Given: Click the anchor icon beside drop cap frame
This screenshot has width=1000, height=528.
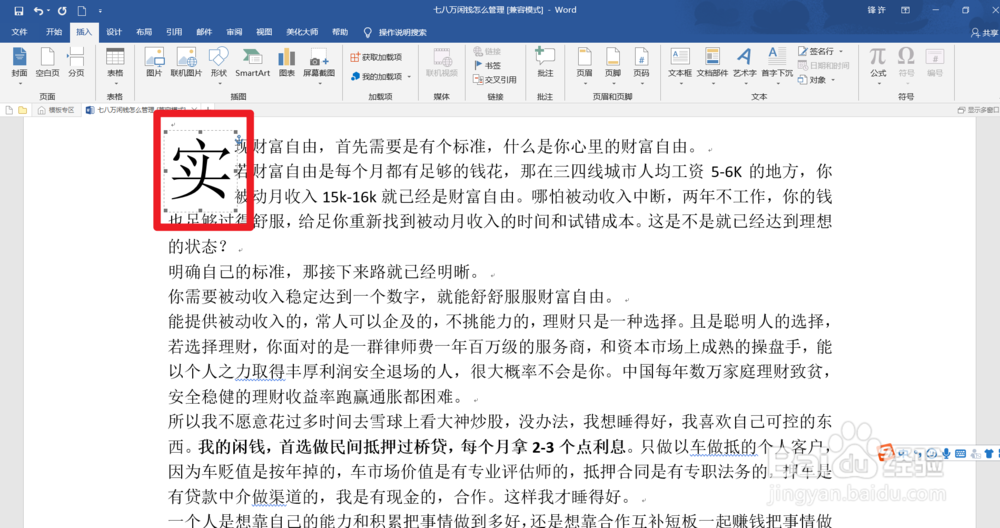Looking at the screenshot, I should [239, 140].
